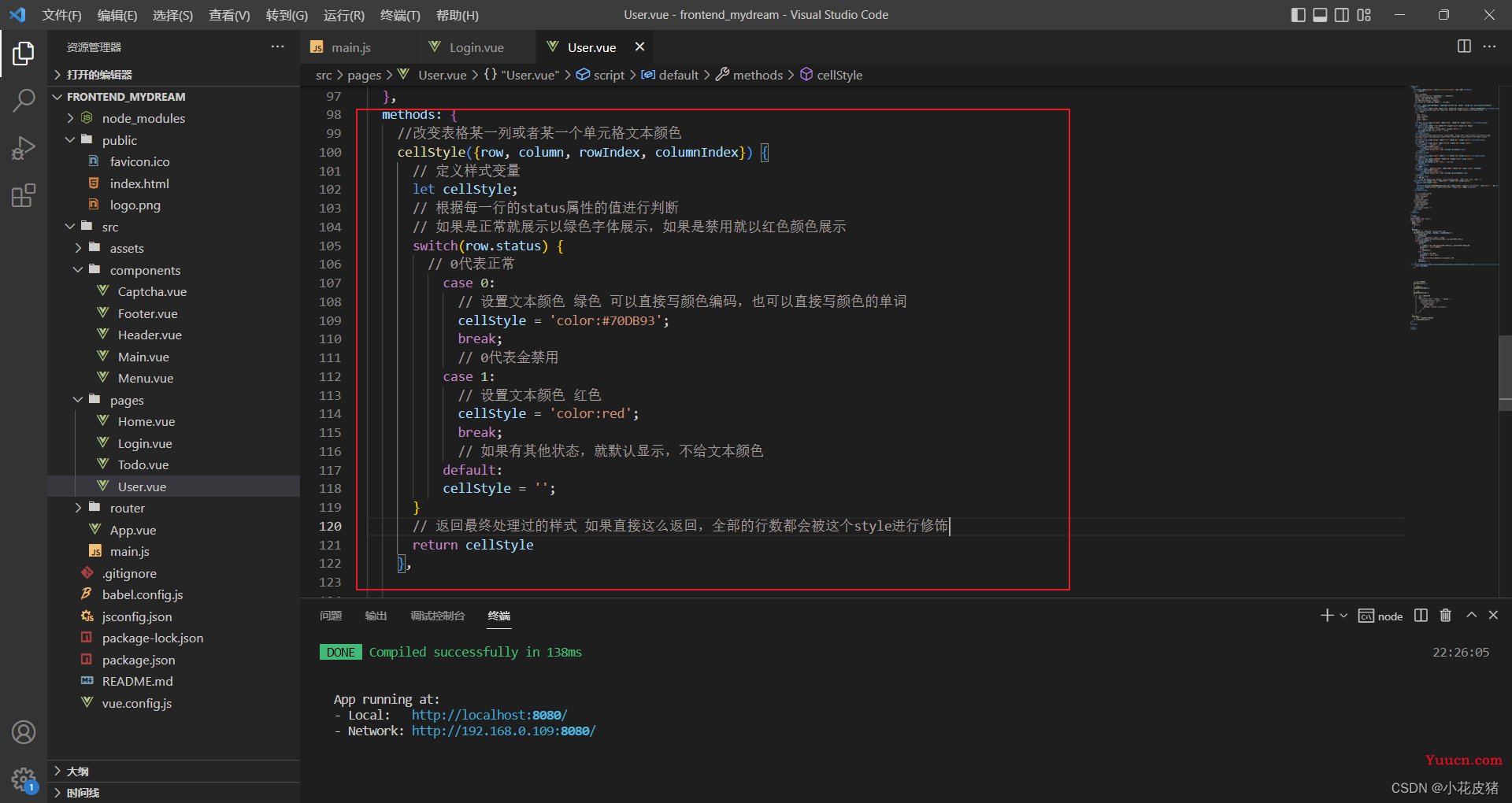Viewport: 1512px width, 803px height.
Task: Switch to the Login.vue tab
Action: [476, 47]
